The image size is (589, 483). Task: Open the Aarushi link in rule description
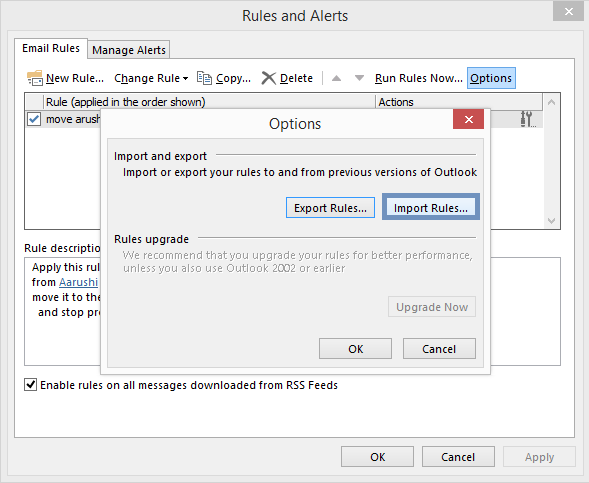coord(79,282)
